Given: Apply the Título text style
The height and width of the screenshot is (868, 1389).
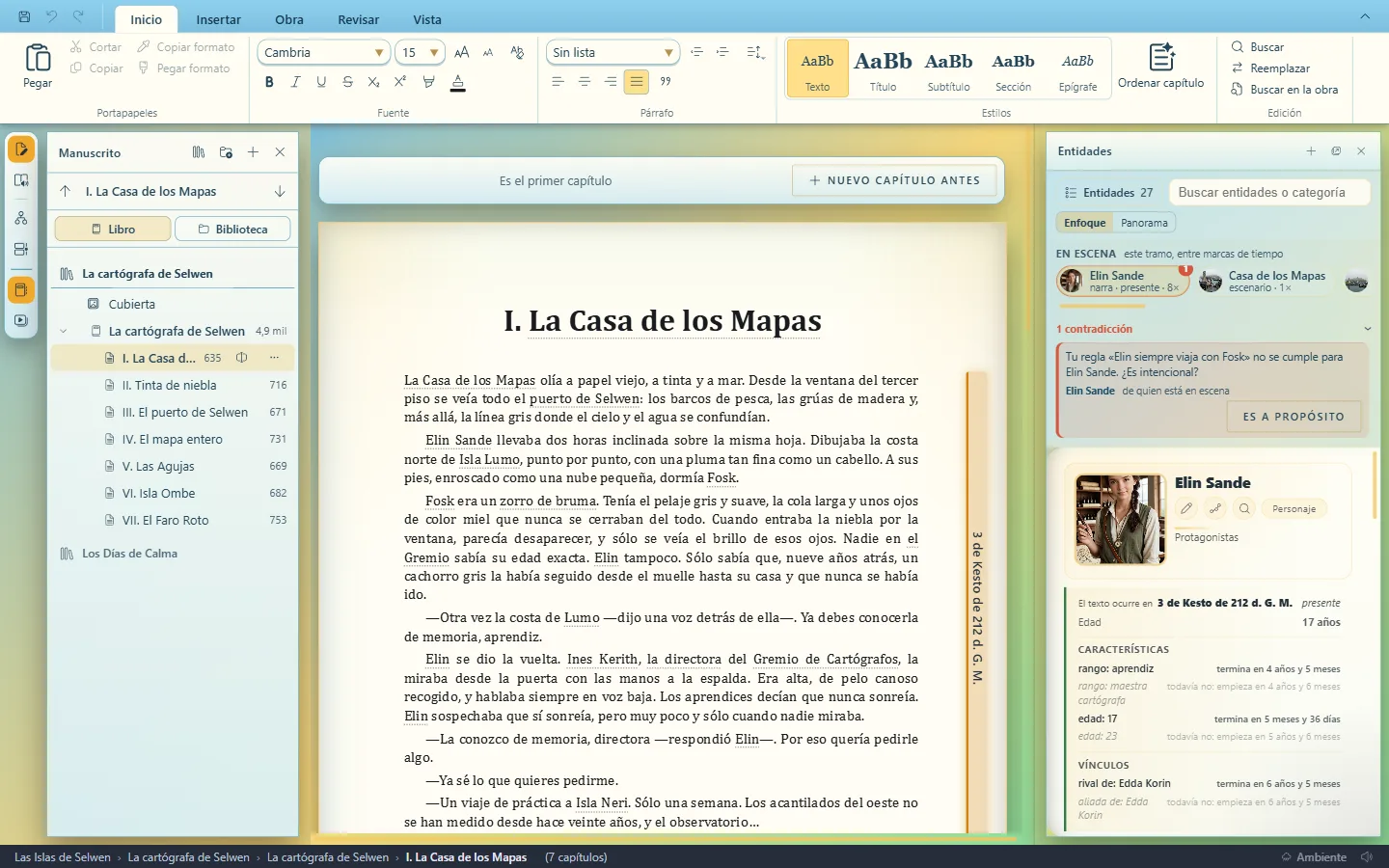Looking at the screenshot, I should [x=883, y=68].
